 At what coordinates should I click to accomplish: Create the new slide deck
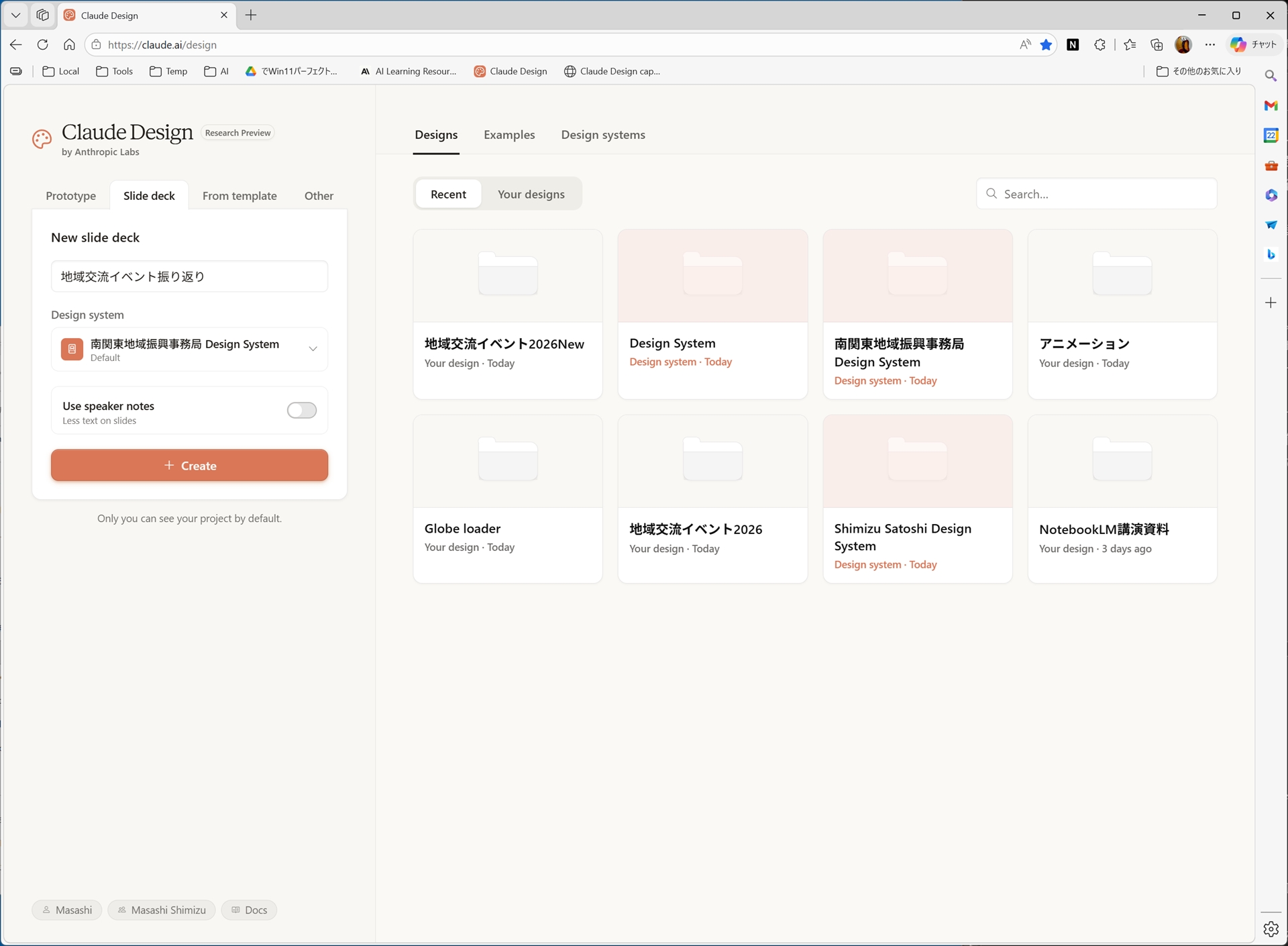189,465
